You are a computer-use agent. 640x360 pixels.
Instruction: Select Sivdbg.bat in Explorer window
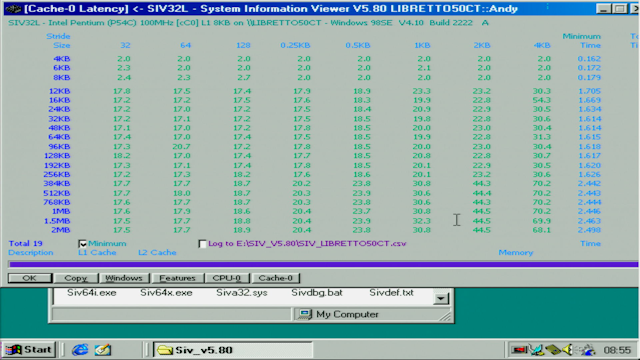[317, 293]
